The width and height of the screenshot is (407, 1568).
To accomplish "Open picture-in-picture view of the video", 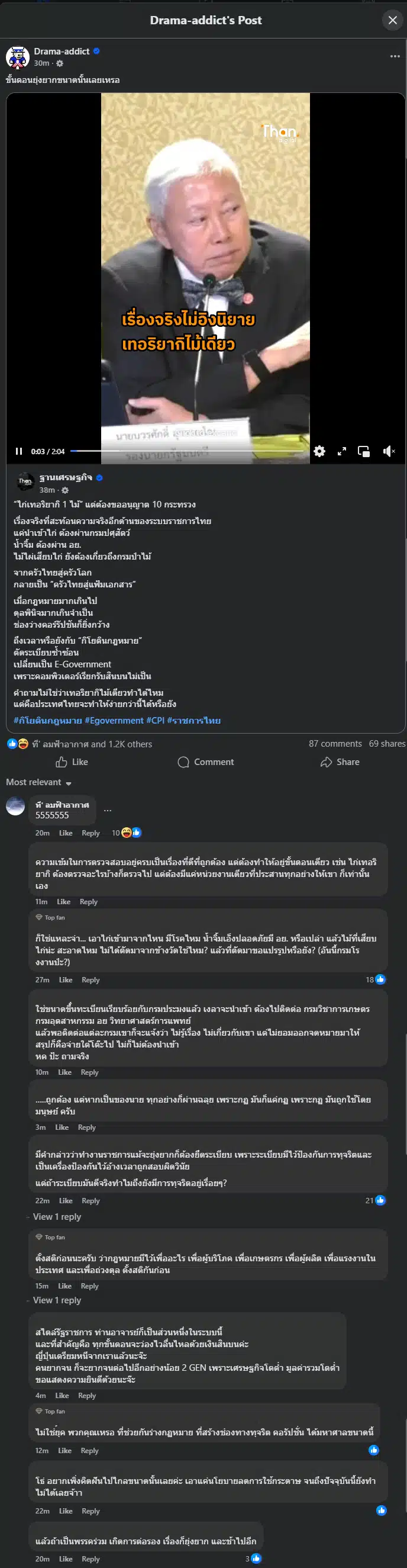I will coord(364,452).
